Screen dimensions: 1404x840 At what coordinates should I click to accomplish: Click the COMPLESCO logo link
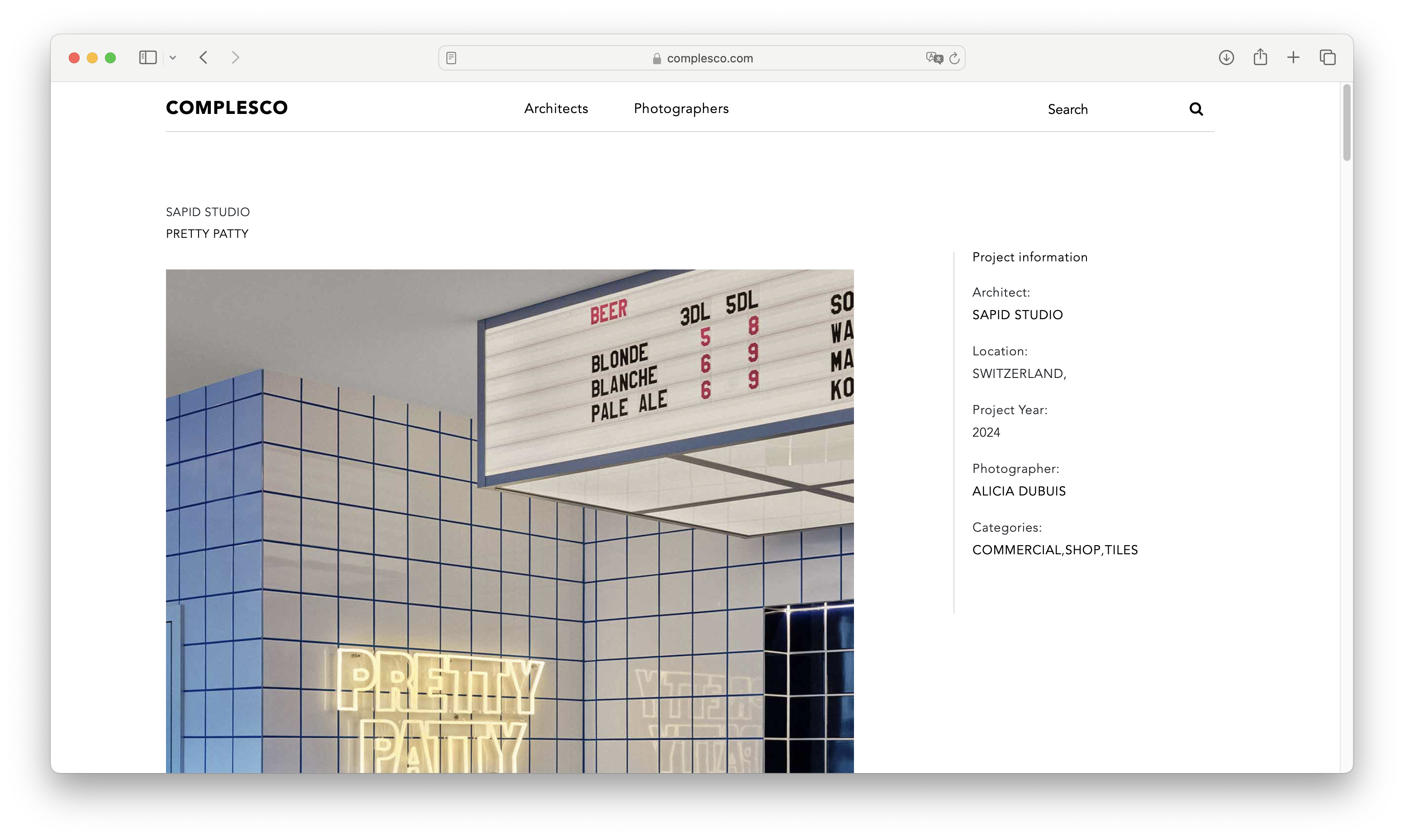(x=227, y=108)
